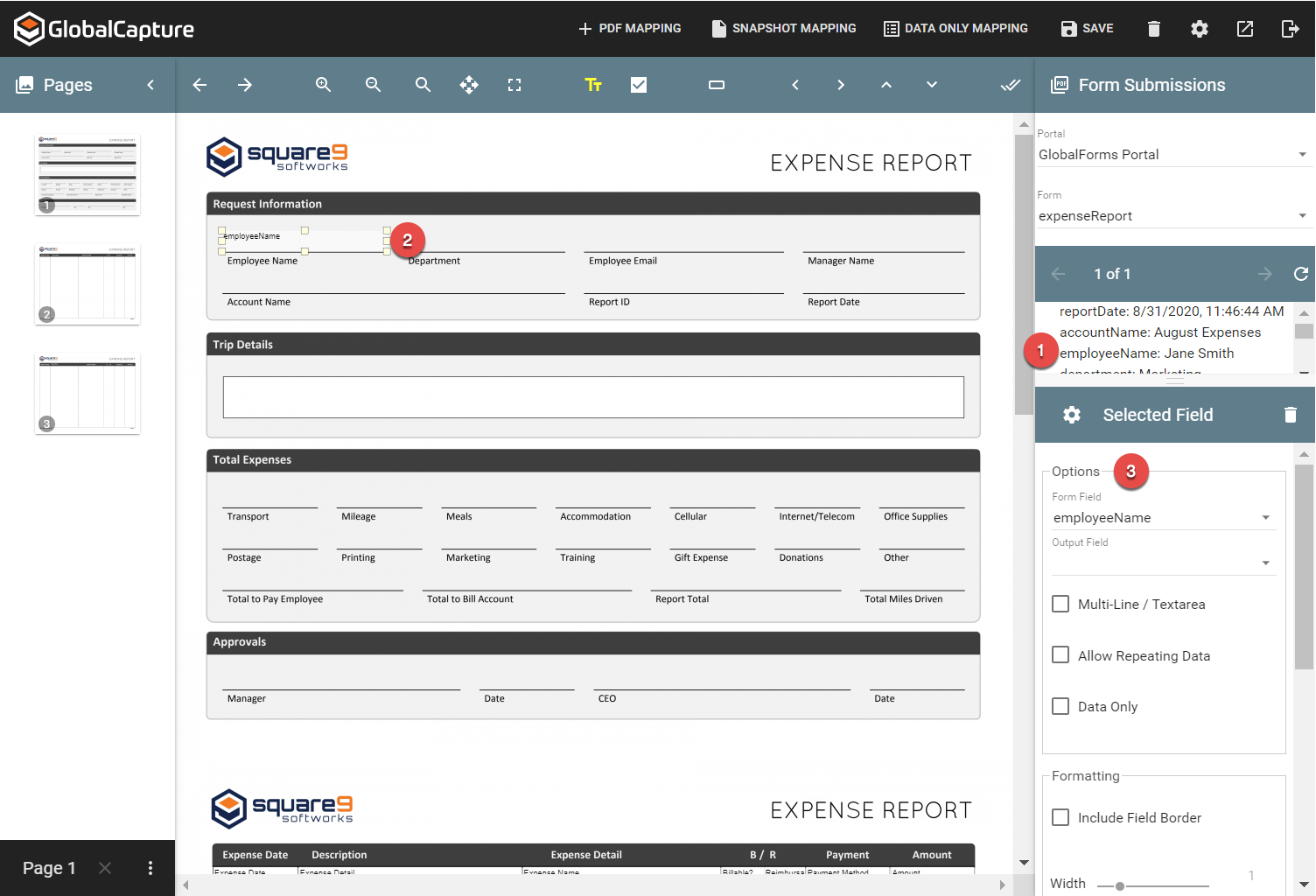This screenshot has width=1316, height=896.
Task: Open PDF Mapping menu item
Action: [630, 29]
